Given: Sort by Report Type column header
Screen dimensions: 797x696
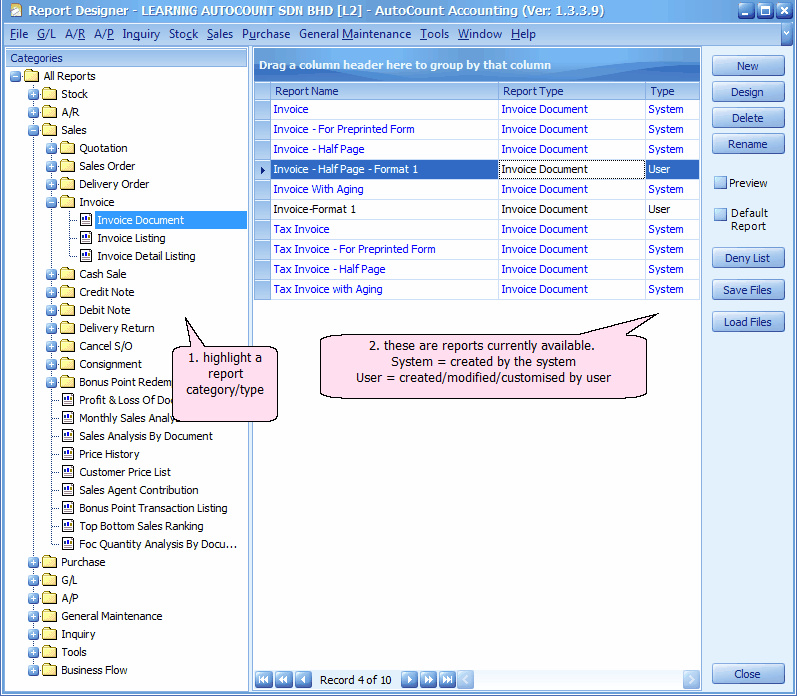Looking at the screenshot, I should (x=572, y=91).
